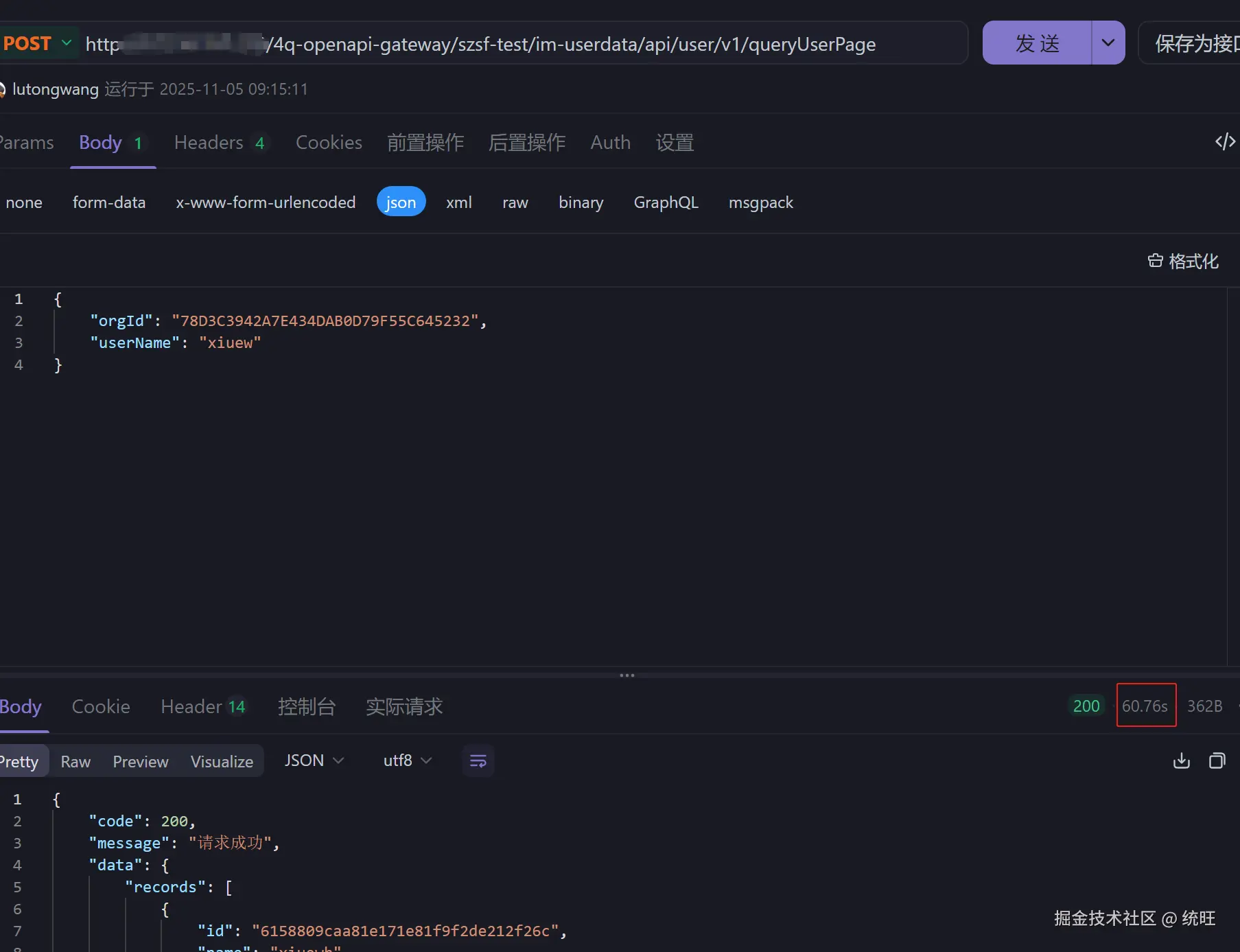Open the 设置 settings tab
1240x952 pixels.
point(675,143)
